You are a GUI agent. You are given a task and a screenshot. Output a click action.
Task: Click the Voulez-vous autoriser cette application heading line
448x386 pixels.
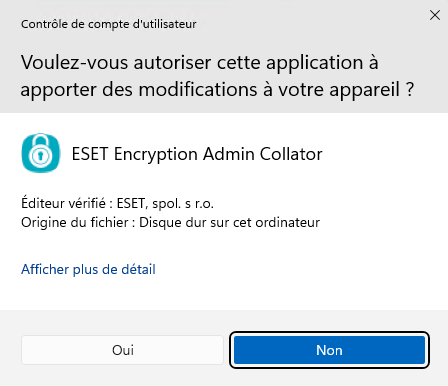[x=199, y=63]
